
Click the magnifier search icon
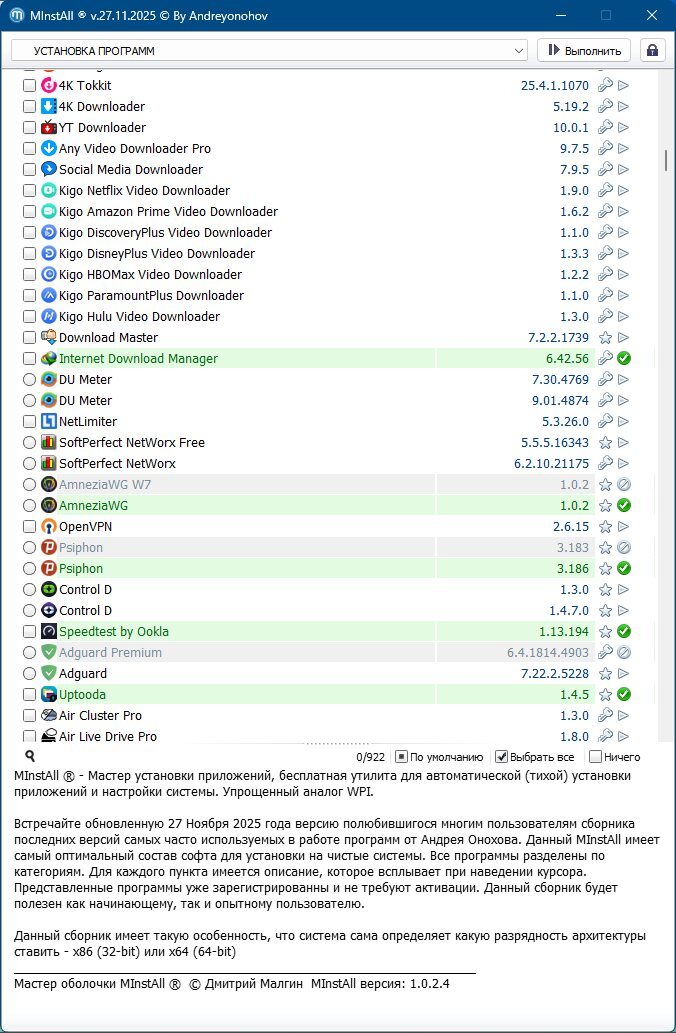point(30,757)
